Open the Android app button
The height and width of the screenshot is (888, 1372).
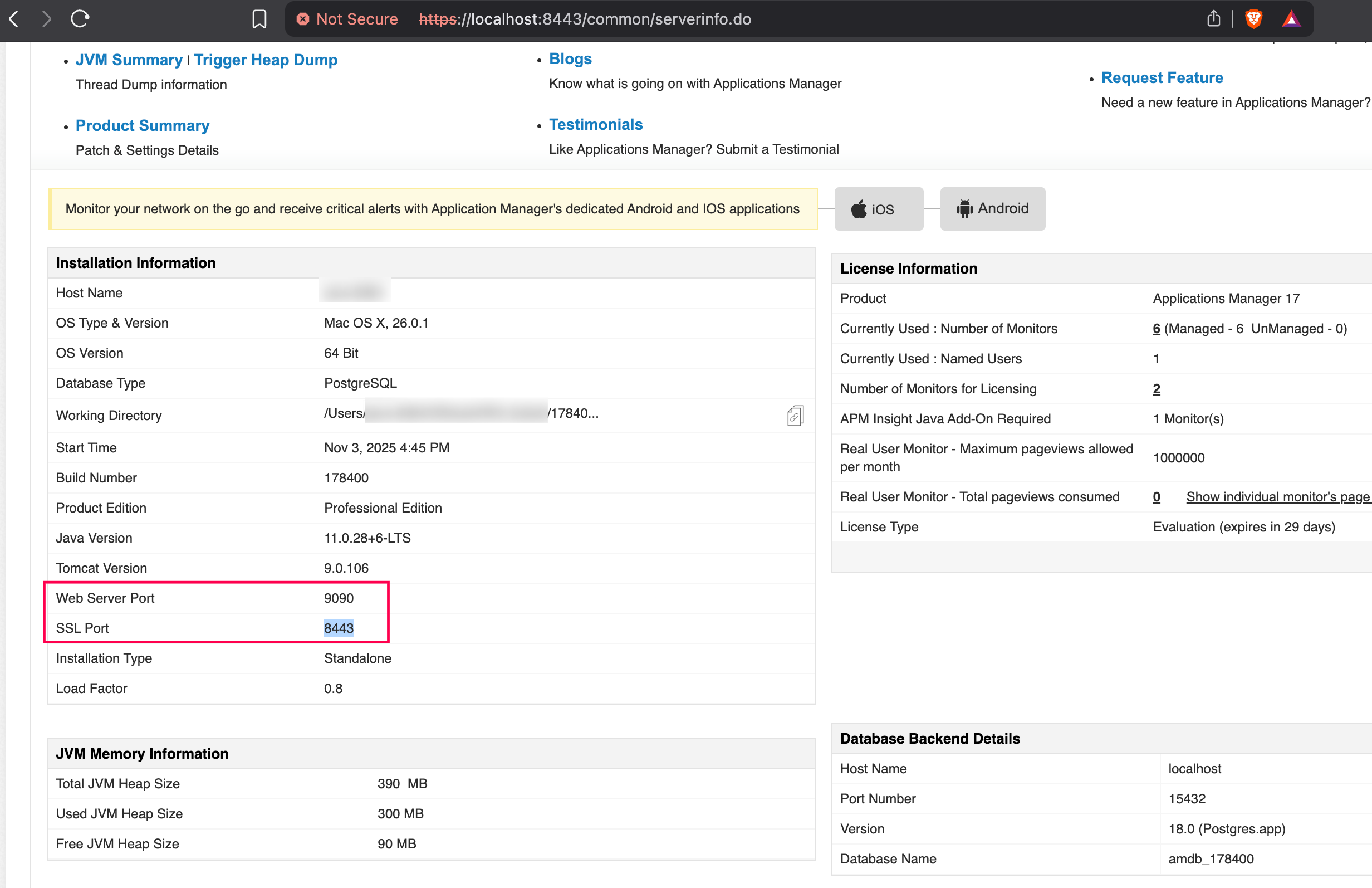(x=992, y=209)
